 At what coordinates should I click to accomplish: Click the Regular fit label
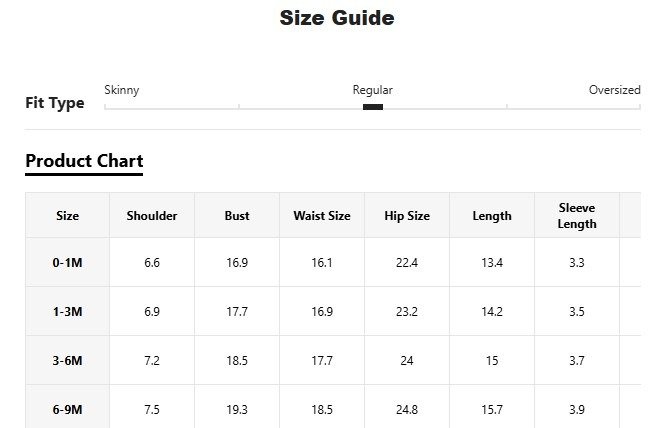[373, 90]
